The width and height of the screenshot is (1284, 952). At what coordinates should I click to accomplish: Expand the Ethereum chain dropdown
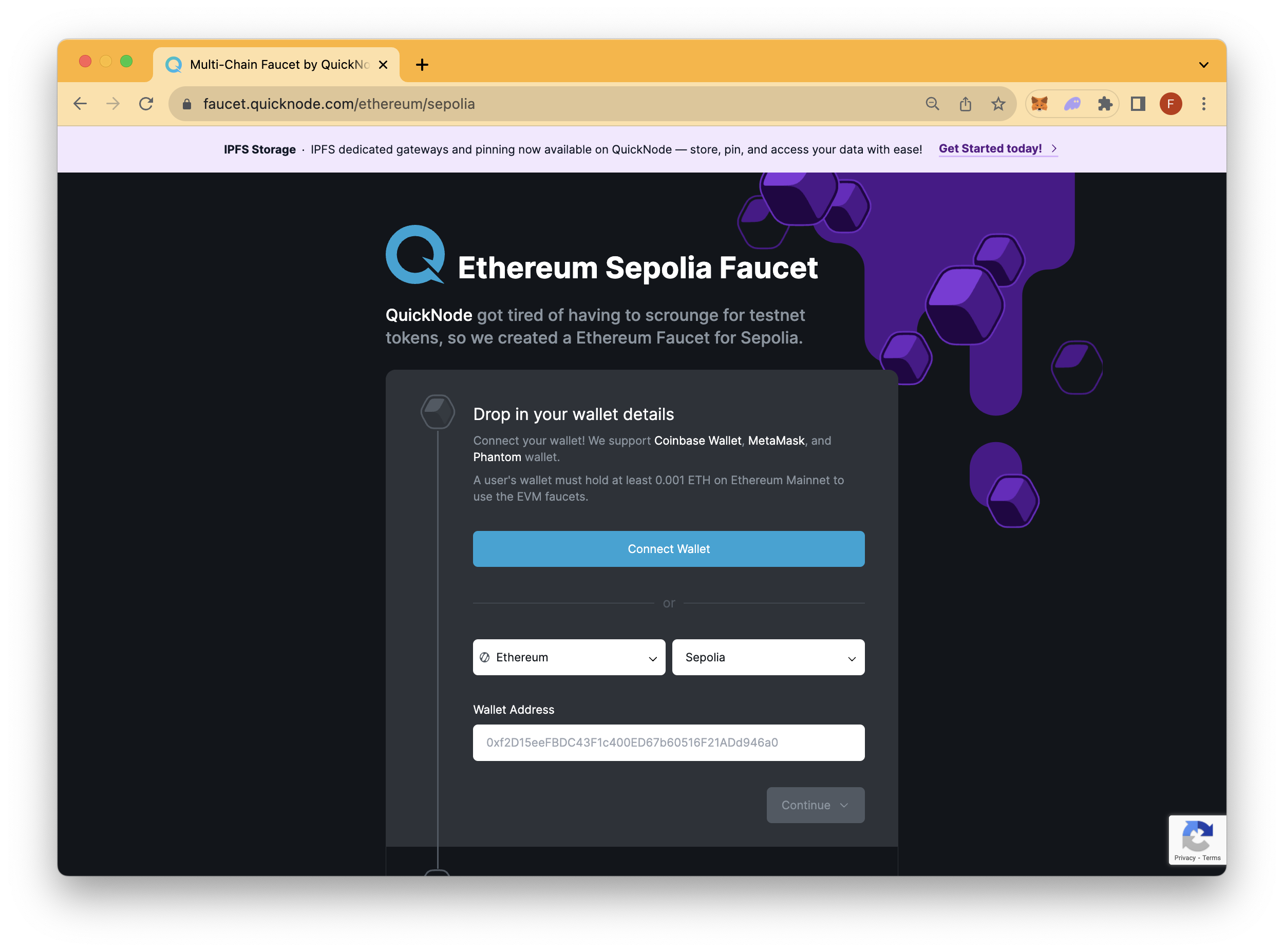click(569, 657)
